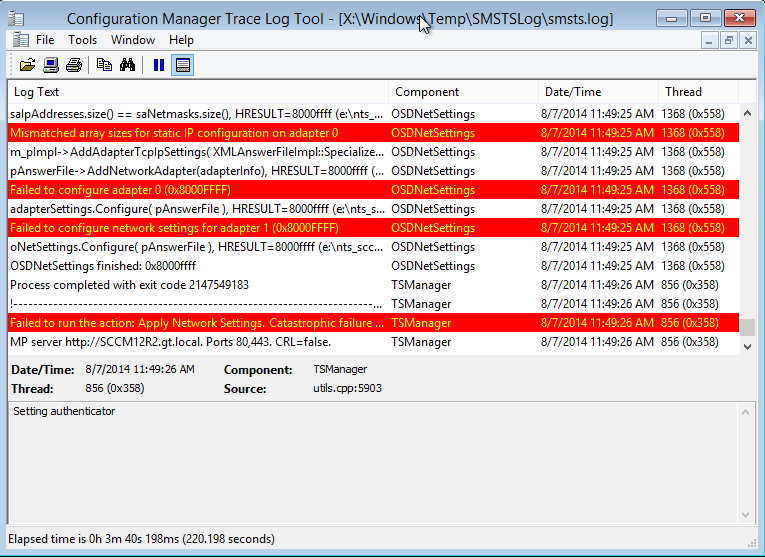This screenshot has width=765, height=558.
Task: Select the dashed separator line log row
Action: coord(374,304)
